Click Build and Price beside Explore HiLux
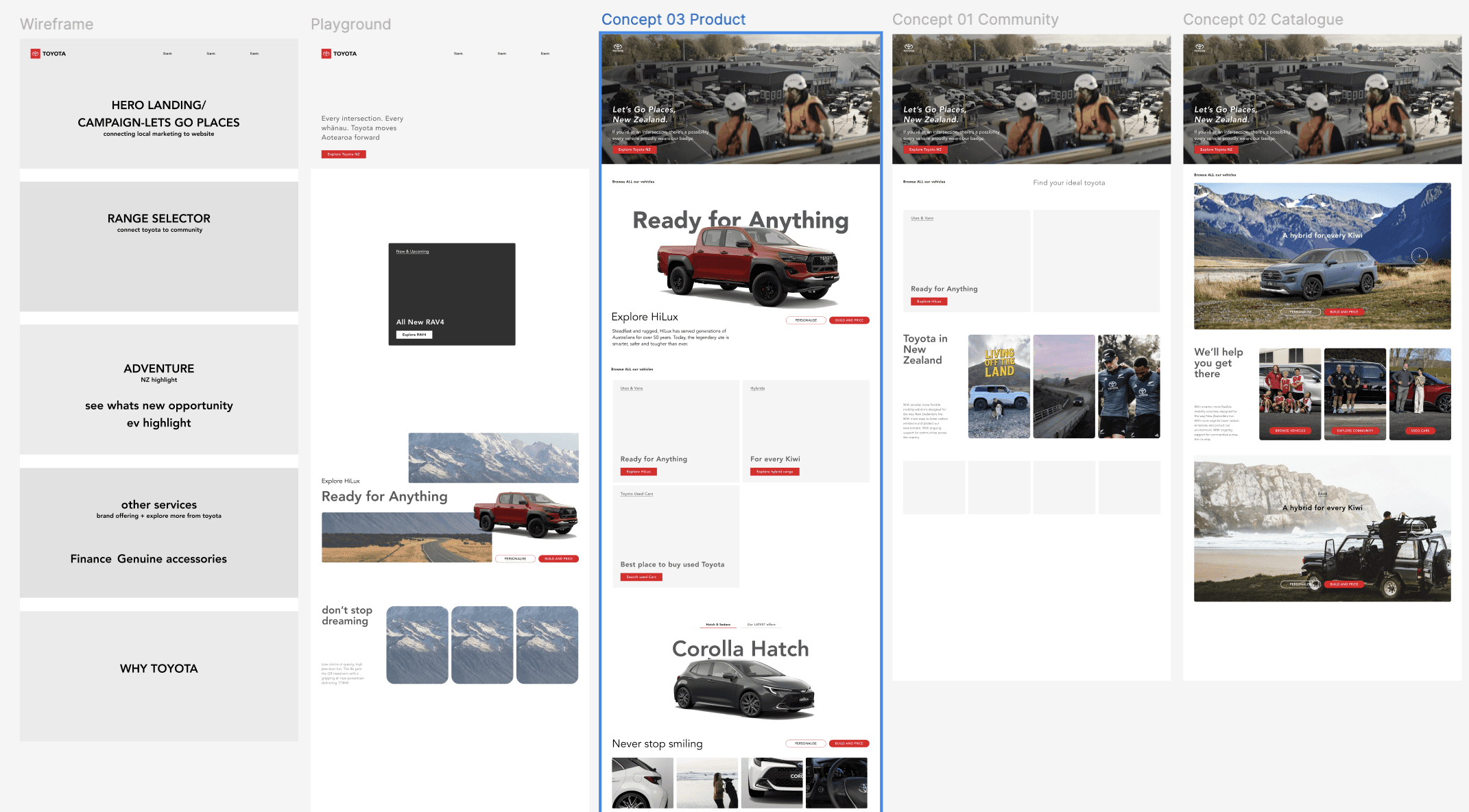The height and width of the screenshot is (812, 1469). (x=849, y=320)
